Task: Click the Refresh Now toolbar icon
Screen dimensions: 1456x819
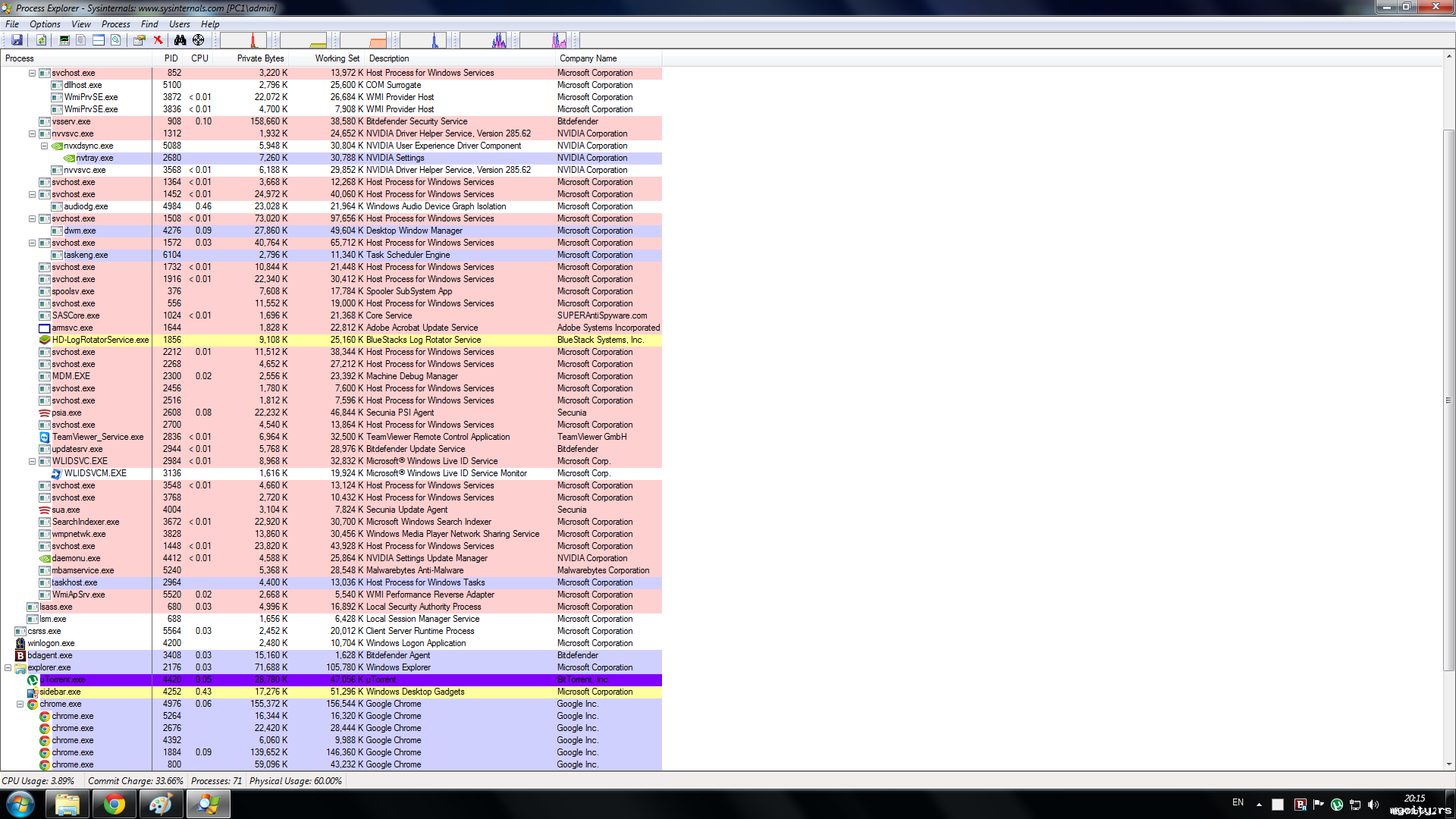Action: click(x=42, y=40)
